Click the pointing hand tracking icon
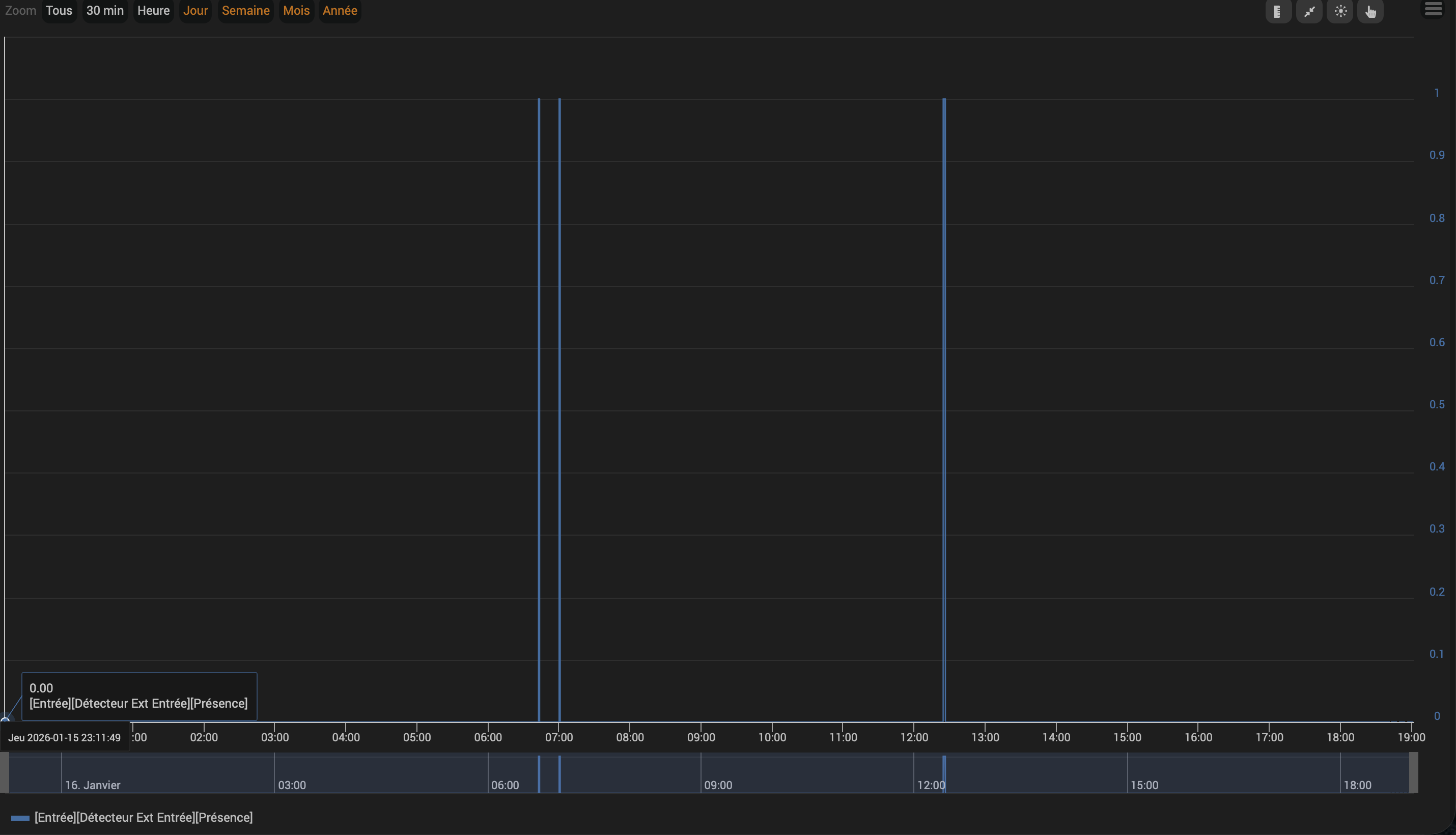The image size is (1456, 835). (1370, 12)
